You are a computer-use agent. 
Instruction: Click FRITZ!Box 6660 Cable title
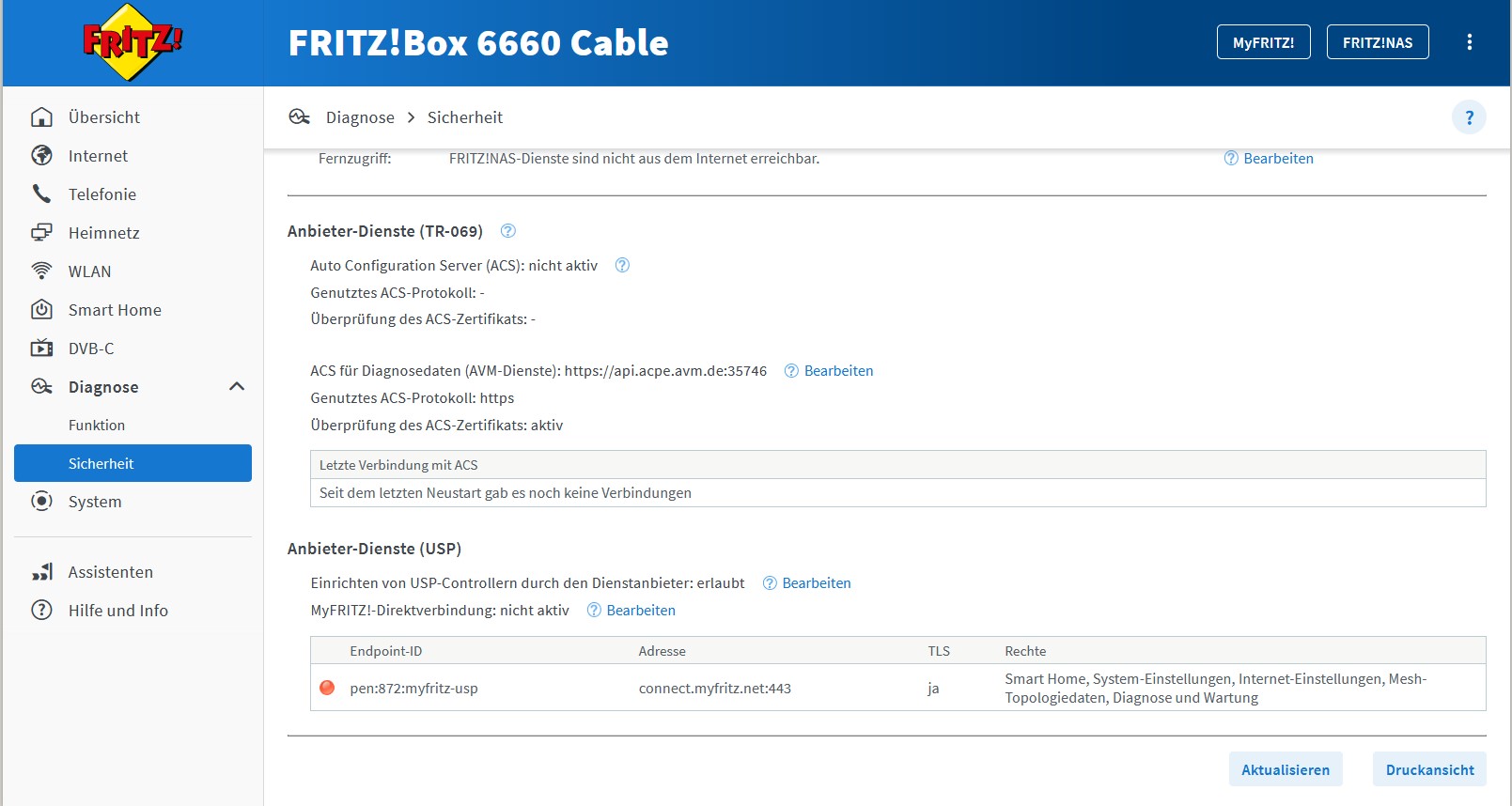point(478,43)
